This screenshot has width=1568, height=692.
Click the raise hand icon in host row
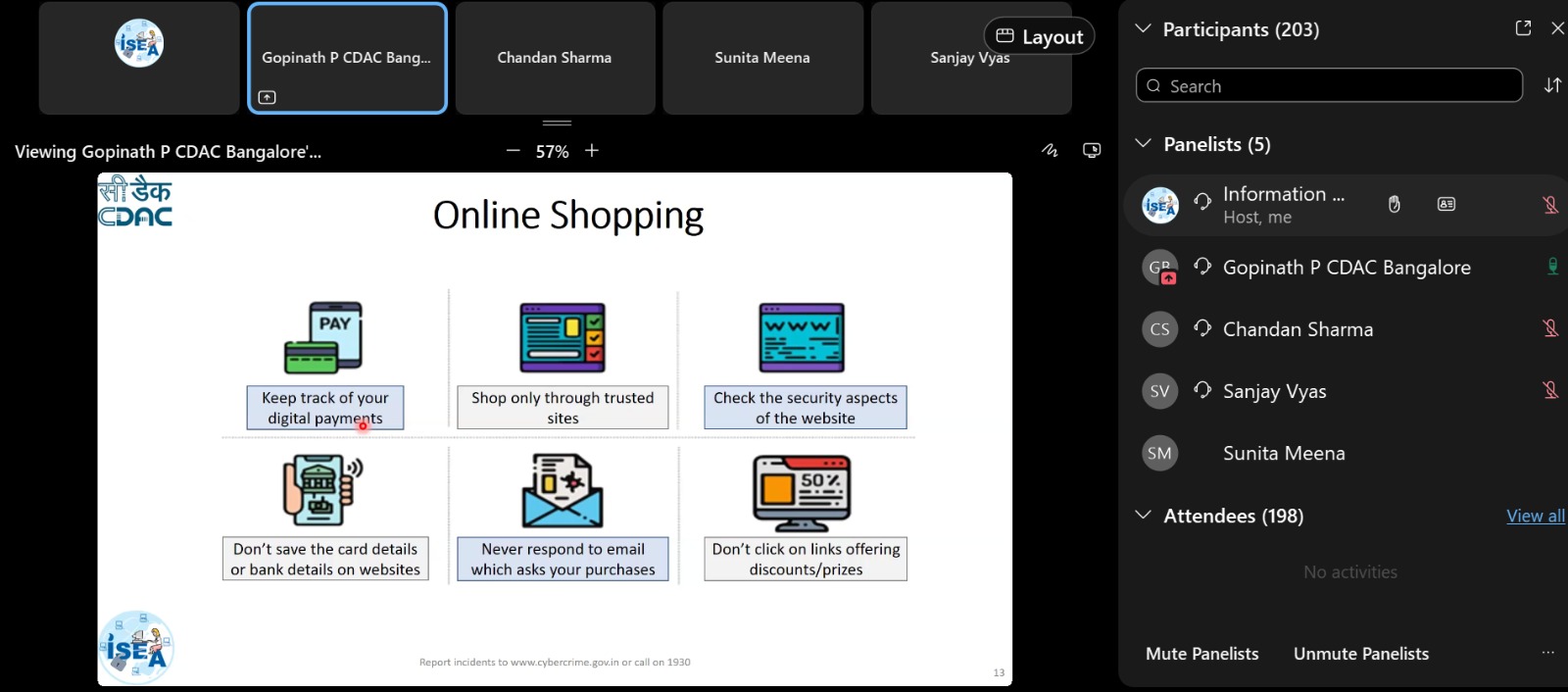[1394, 204]
